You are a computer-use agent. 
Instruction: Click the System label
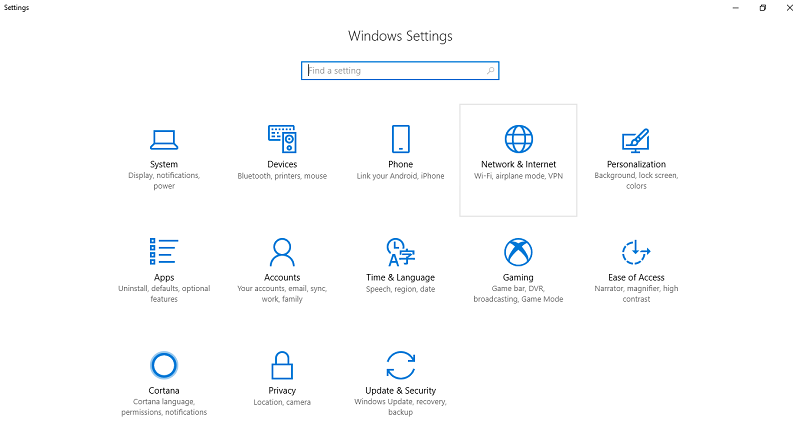(x=164, y=164)
